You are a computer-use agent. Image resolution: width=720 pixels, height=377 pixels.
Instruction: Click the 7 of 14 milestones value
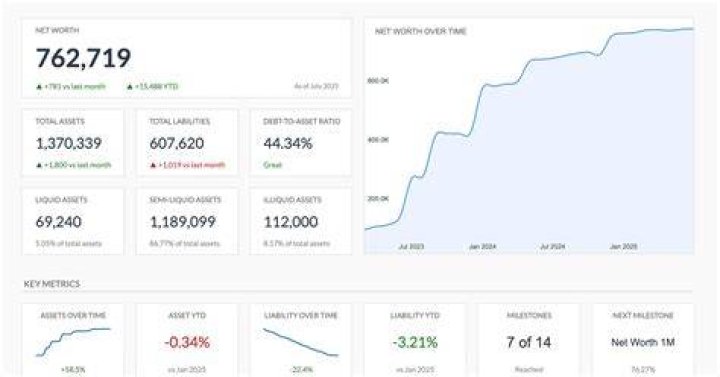529,342
